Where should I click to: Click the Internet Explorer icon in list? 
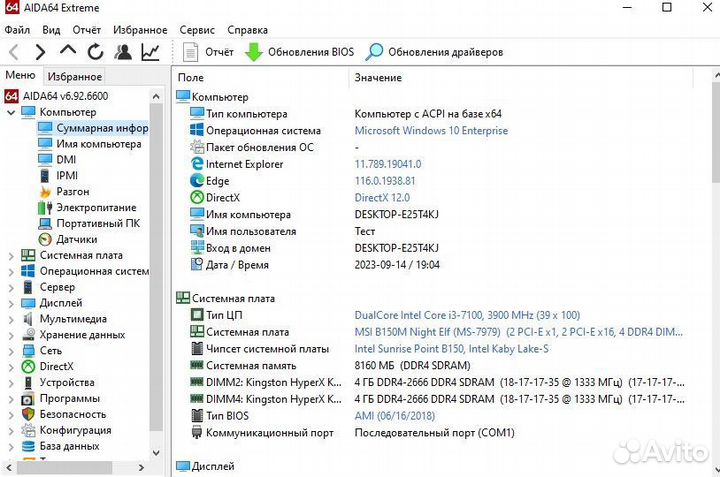197,164
